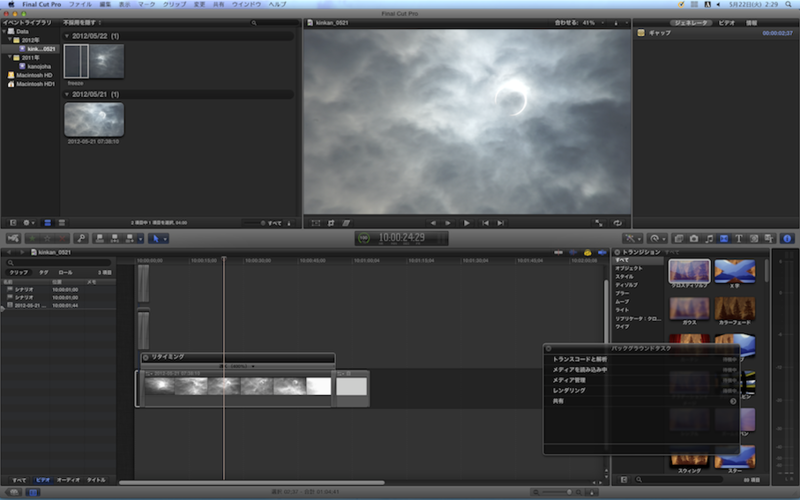Open the ウインドウ menu
The height and width of the screenshot is (500, 800).
pyautogui.click(x=246, y=4)
